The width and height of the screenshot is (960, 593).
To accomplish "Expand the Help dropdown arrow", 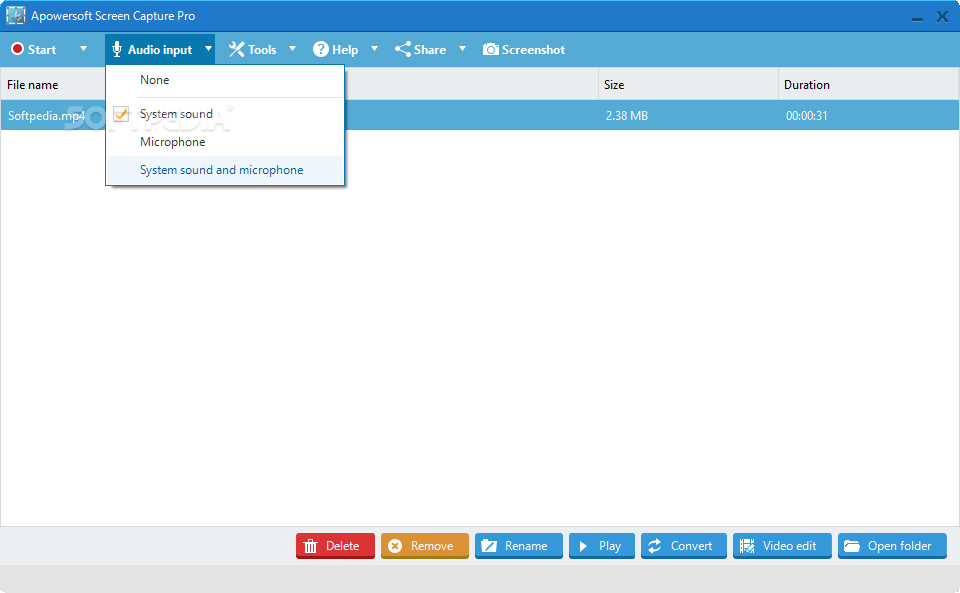I will point(374,48).
